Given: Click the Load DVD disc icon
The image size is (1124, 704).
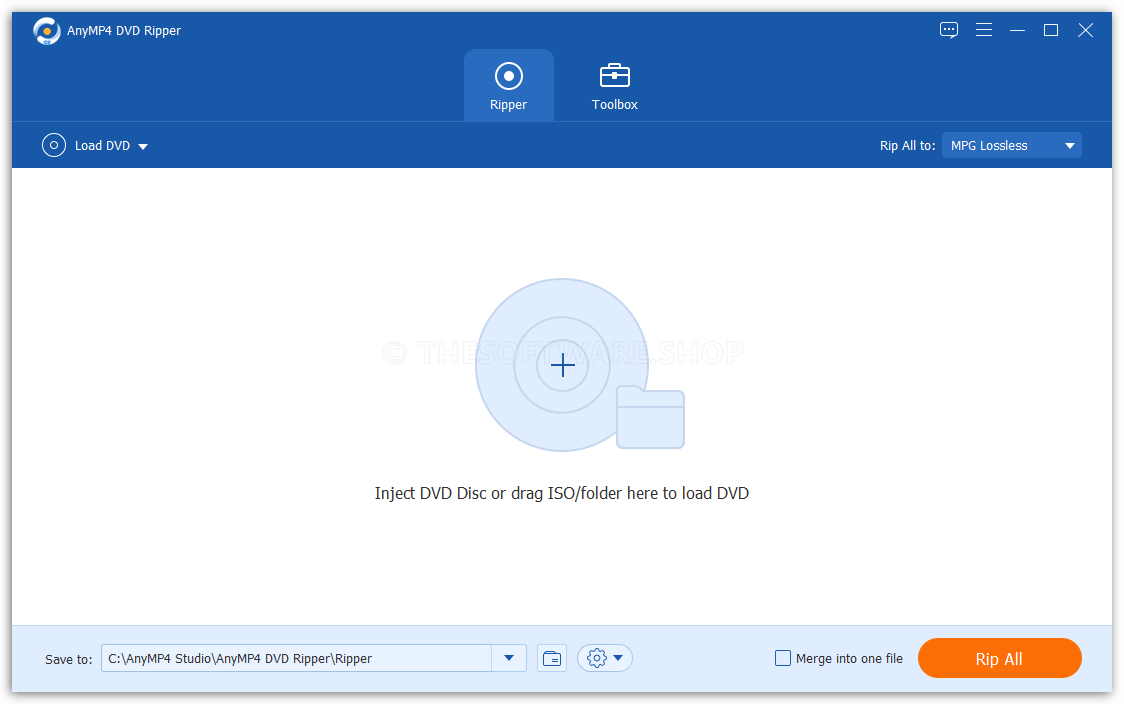Looking at the screenshot, I should [x=54, y=145].
